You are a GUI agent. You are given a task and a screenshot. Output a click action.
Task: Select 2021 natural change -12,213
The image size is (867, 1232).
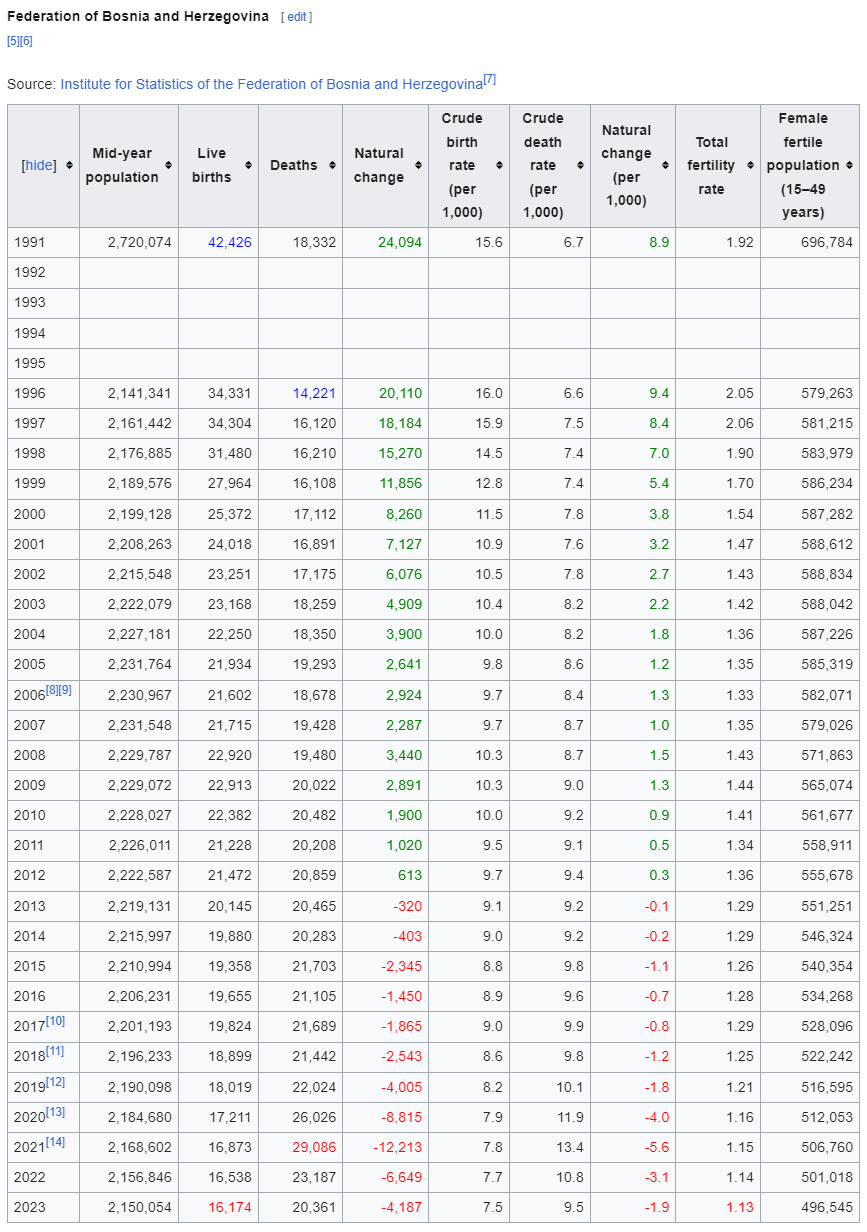click(x=398, y=1147)
